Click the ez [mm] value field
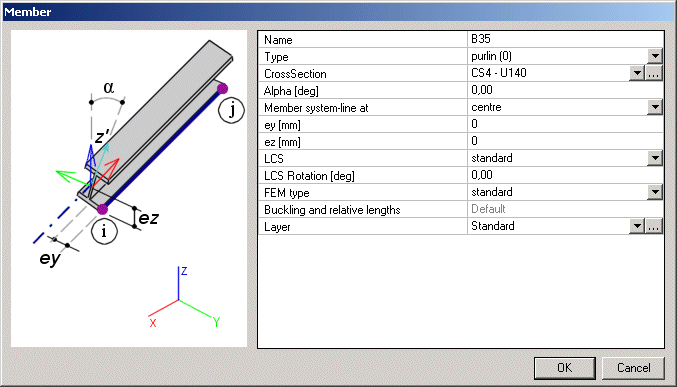The image size is (677, 387). coord(565,141)
